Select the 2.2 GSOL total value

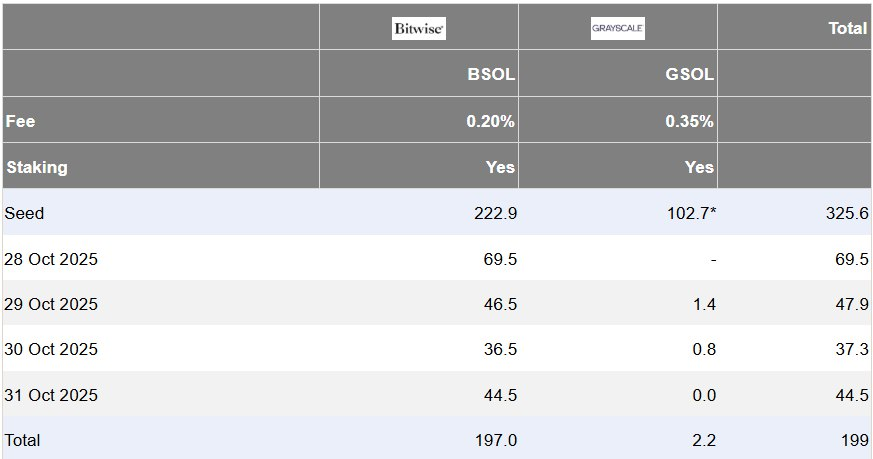[x=704, y=440]
